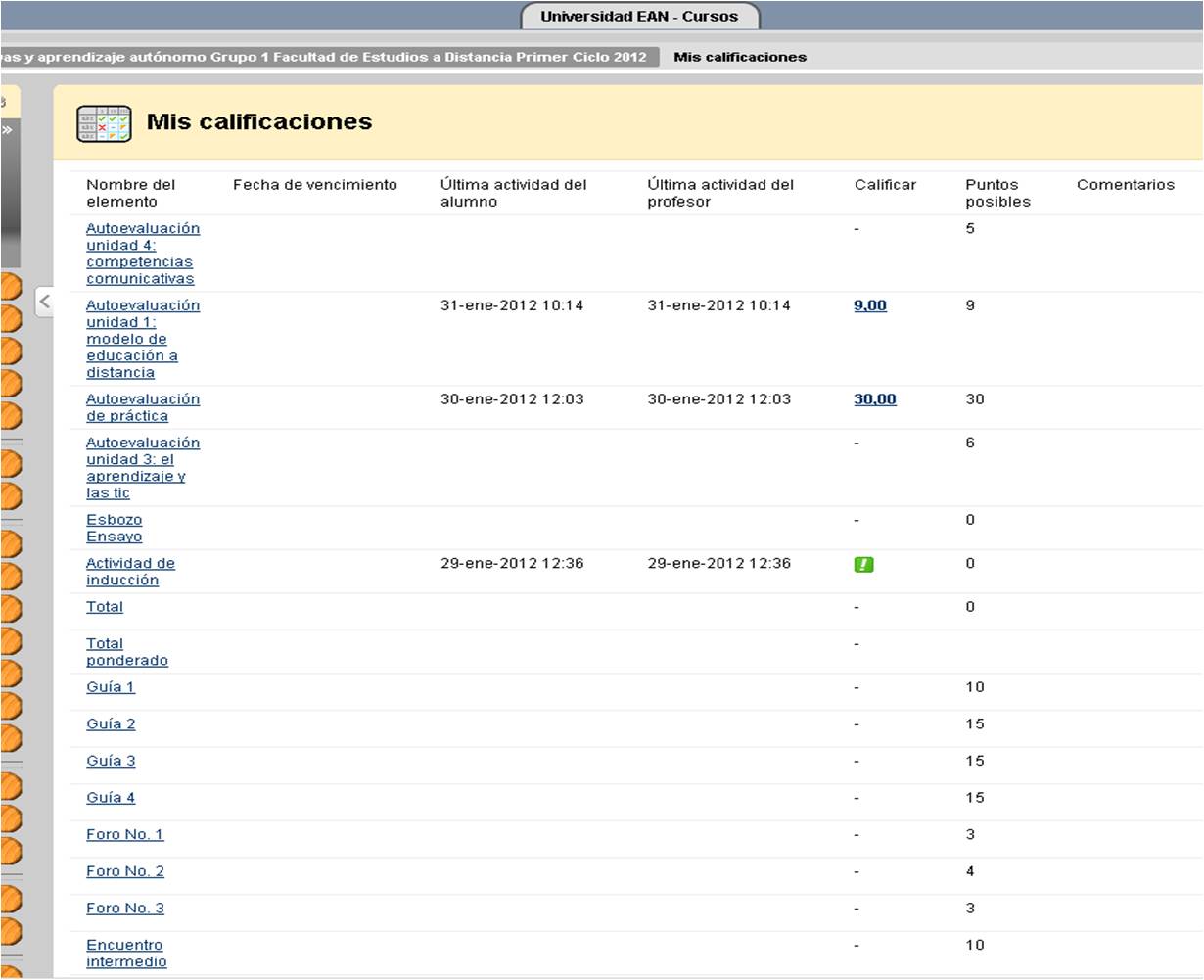Open Autoevaluación unidad 3 aprendizaje y tic
Image resolution: width=1204 pixels, height=980 pixels.
(142, 468)
